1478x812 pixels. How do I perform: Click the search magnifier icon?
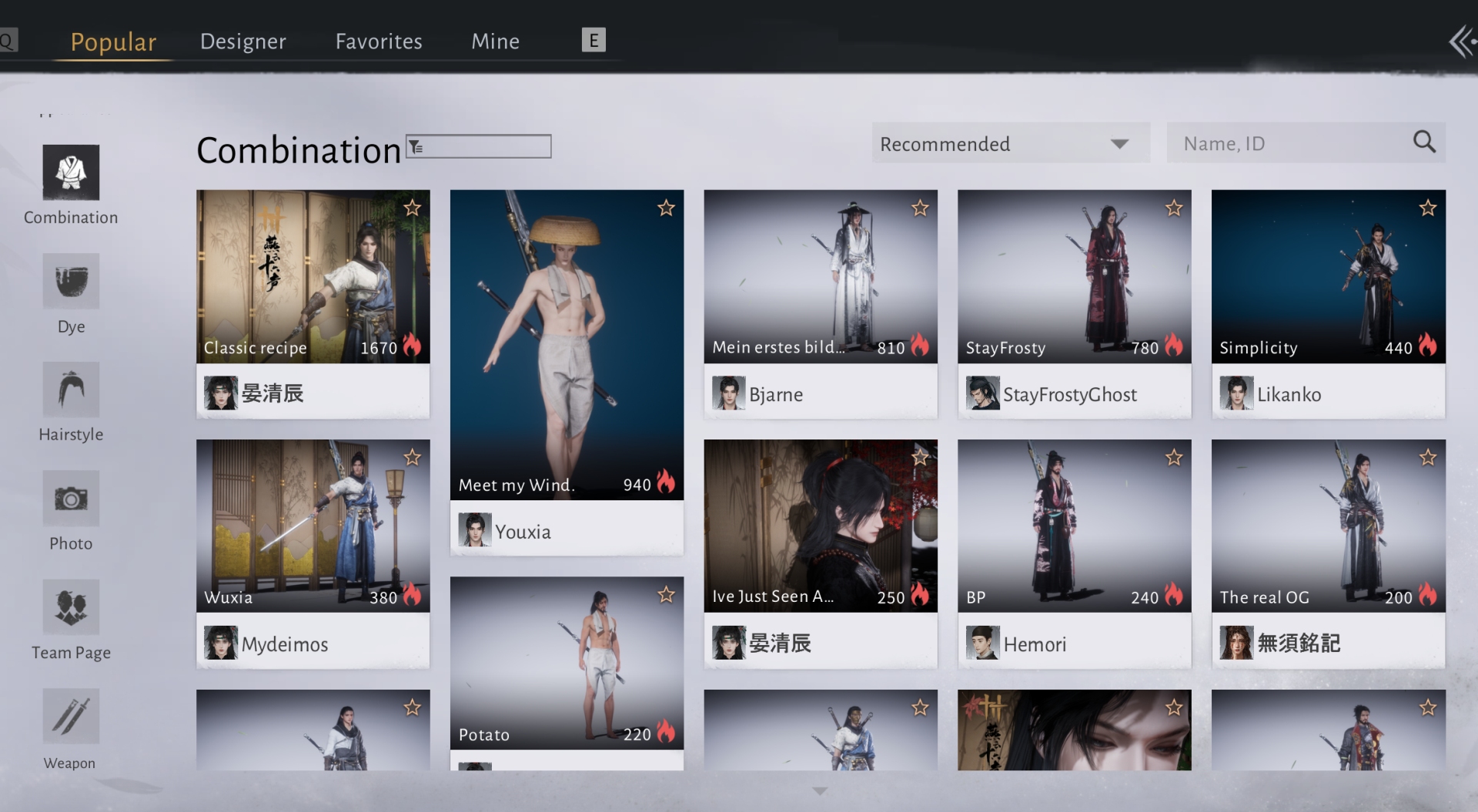click(1423, 142)
